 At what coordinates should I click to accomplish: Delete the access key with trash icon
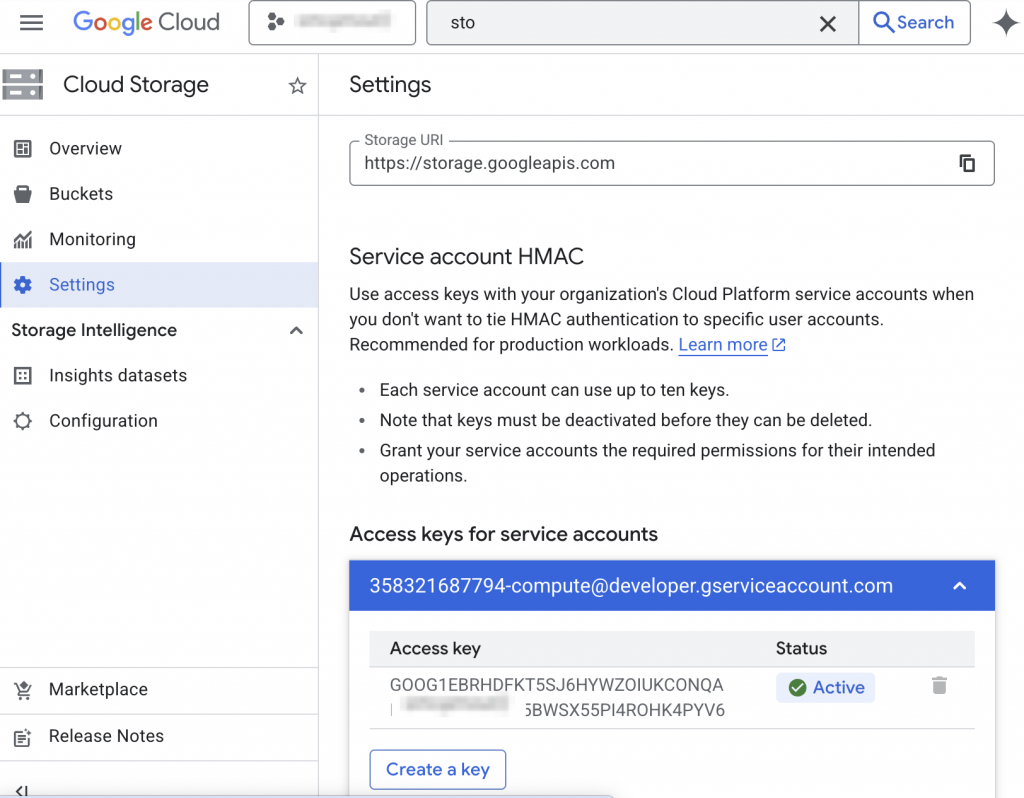point(939,686)
